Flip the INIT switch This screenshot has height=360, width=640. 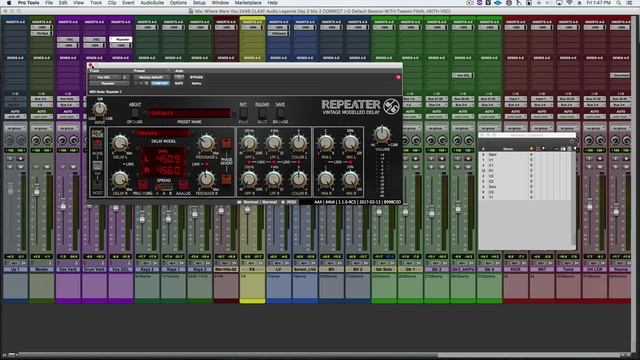click(243, 113)
